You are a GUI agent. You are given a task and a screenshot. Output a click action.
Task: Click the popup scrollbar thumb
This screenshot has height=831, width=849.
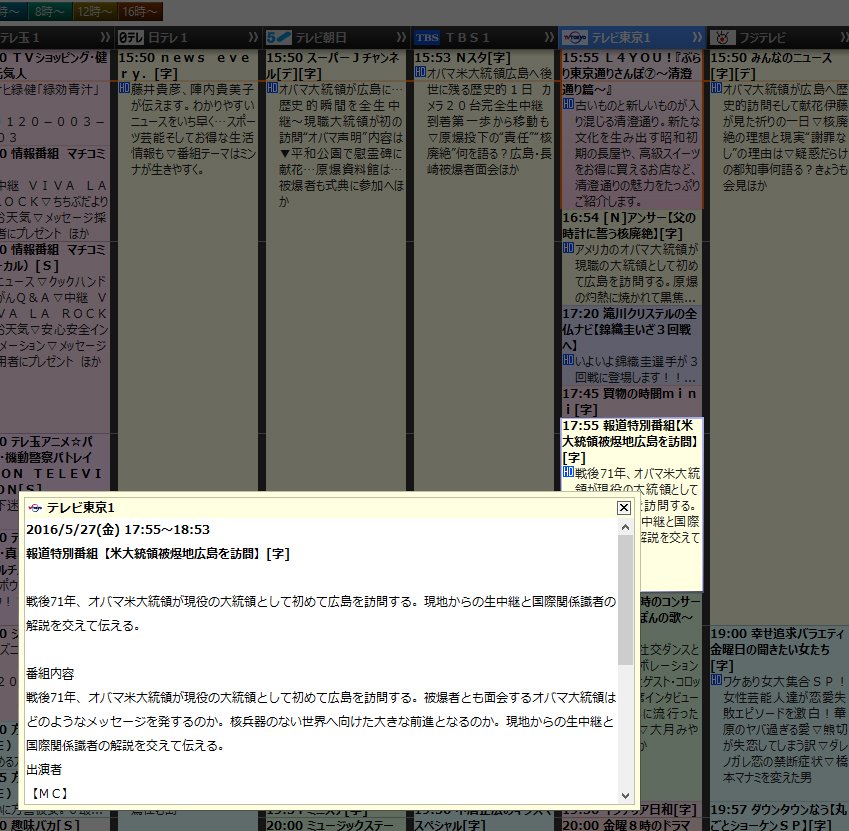(625, 599)
